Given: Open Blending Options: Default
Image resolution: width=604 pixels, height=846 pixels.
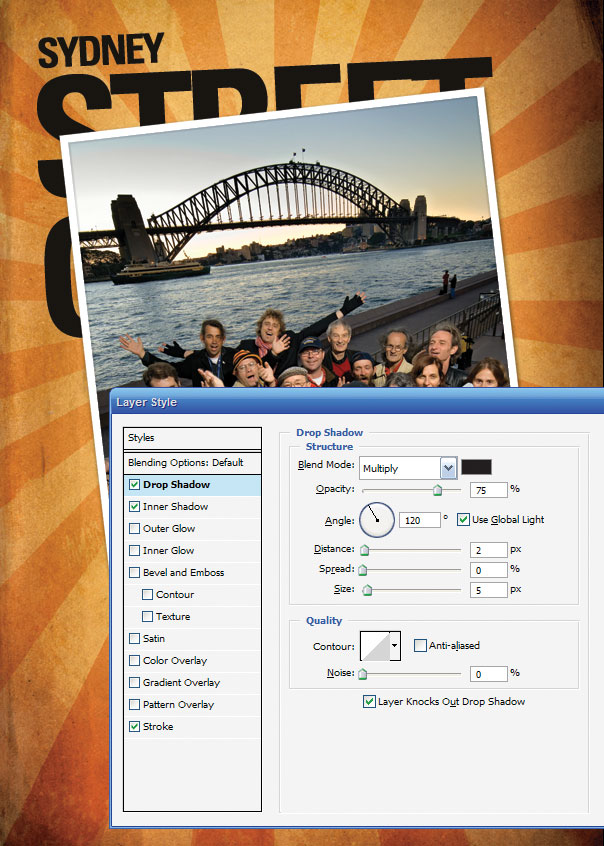Looking at the screenshot, I should click(x=192, y=463).
